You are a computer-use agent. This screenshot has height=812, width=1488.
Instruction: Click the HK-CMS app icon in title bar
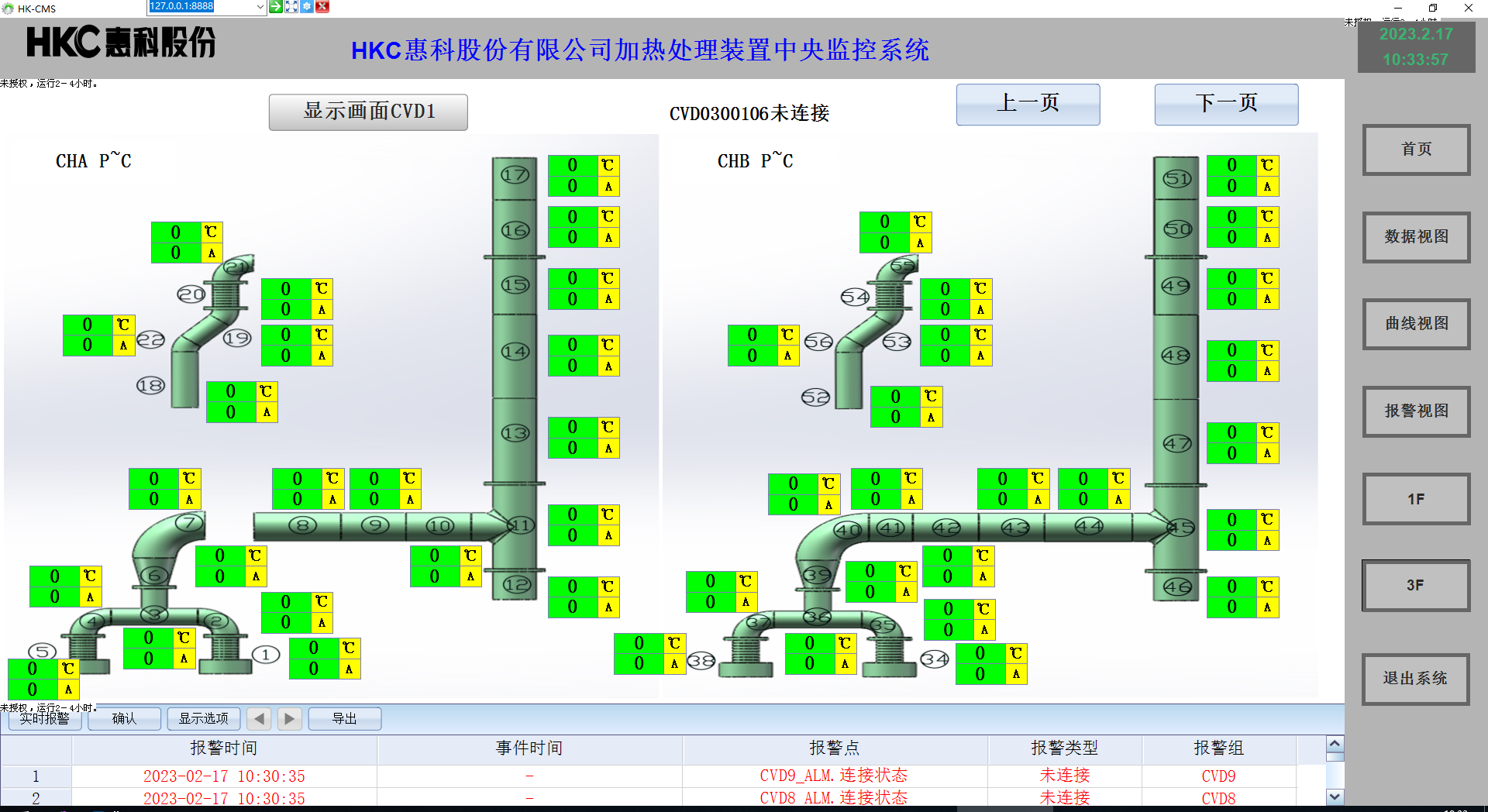tap(8, 9)
